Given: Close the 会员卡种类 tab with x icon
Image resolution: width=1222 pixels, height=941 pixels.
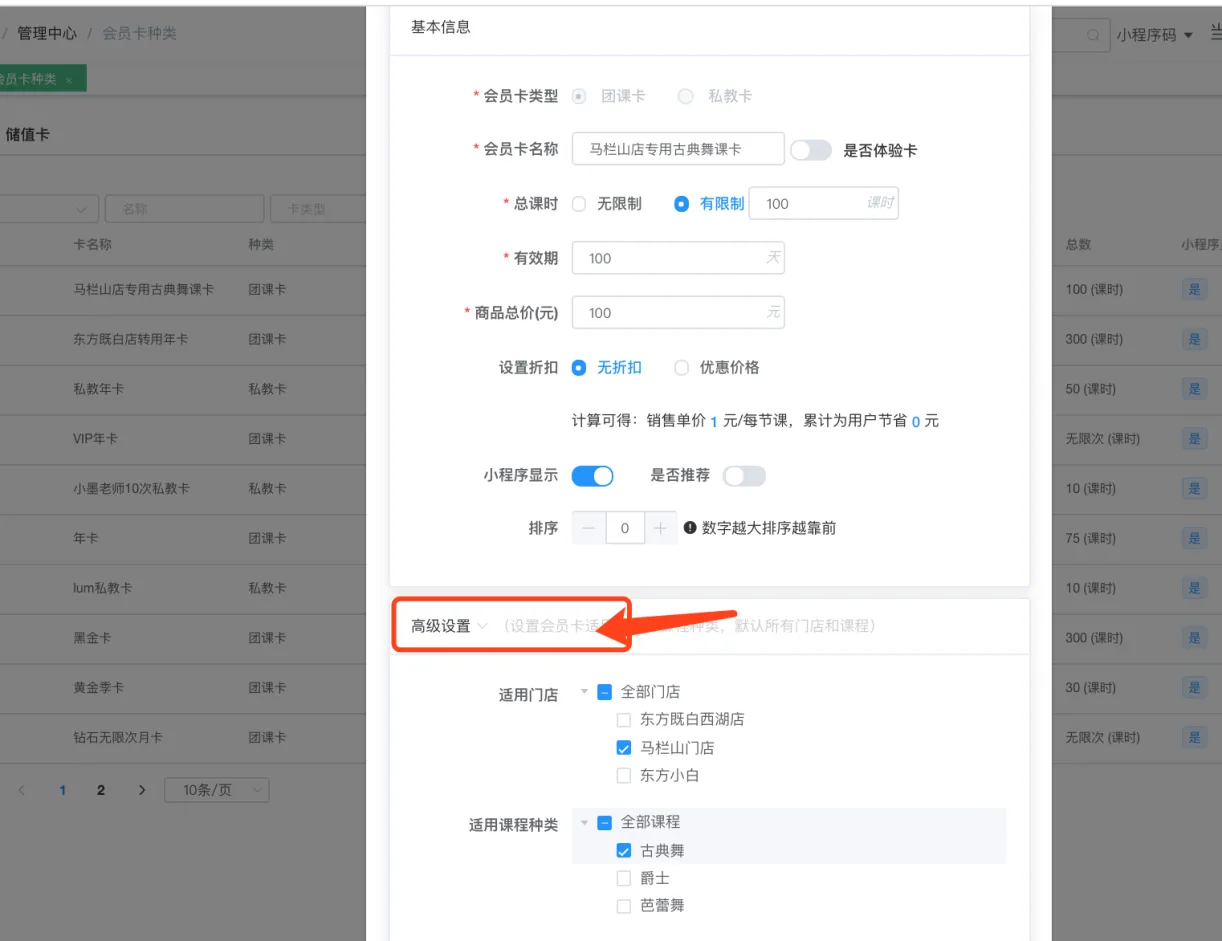Looking at the screenshot, I should [69, 79].
